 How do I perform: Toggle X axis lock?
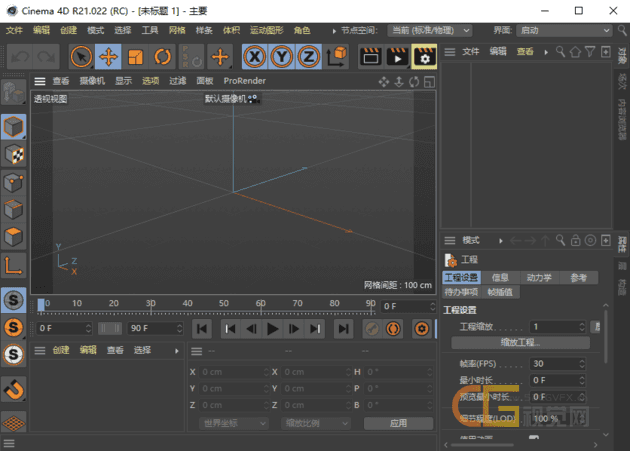[255, 57]
